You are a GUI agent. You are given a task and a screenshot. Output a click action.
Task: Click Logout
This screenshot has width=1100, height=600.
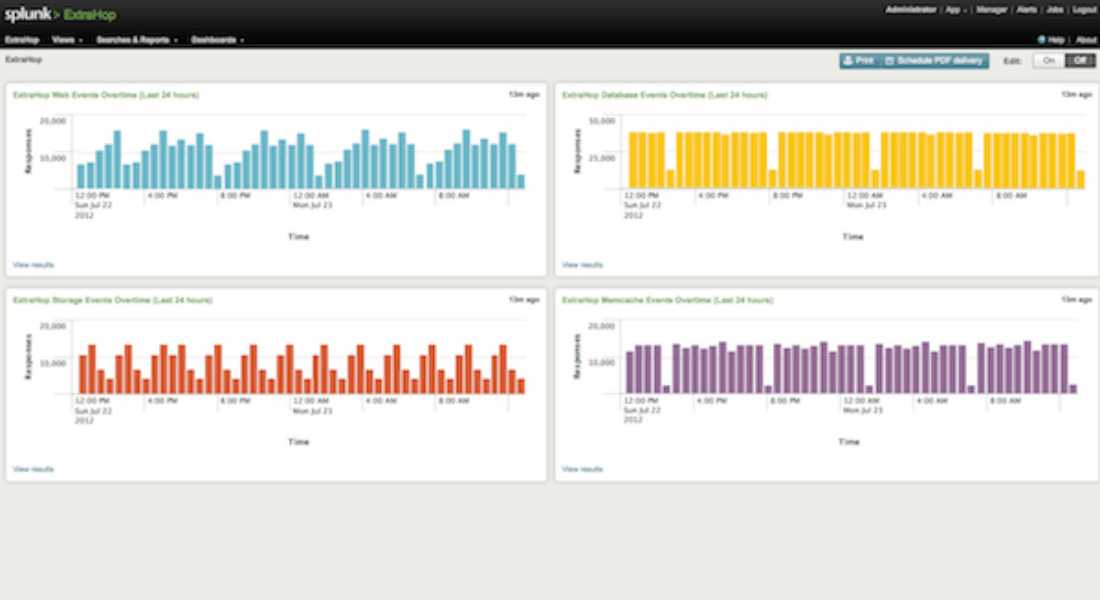[1085, 10]
